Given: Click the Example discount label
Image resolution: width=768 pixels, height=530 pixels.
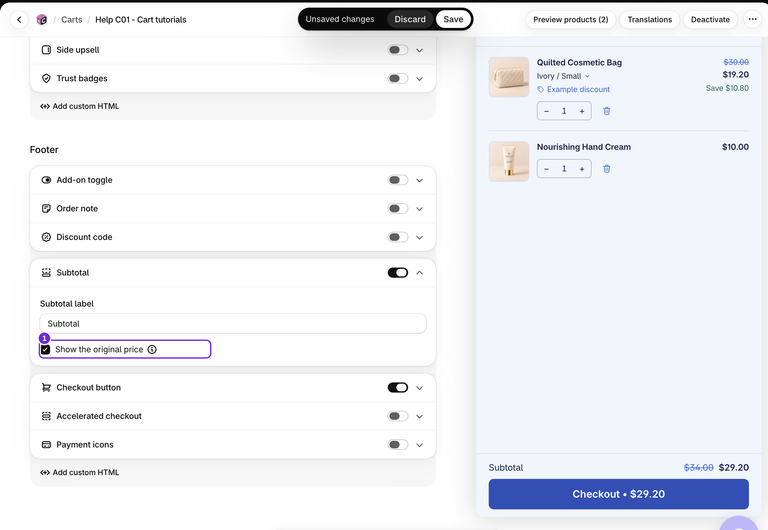Looking at the screenshot, I should [x=578, y=90].
